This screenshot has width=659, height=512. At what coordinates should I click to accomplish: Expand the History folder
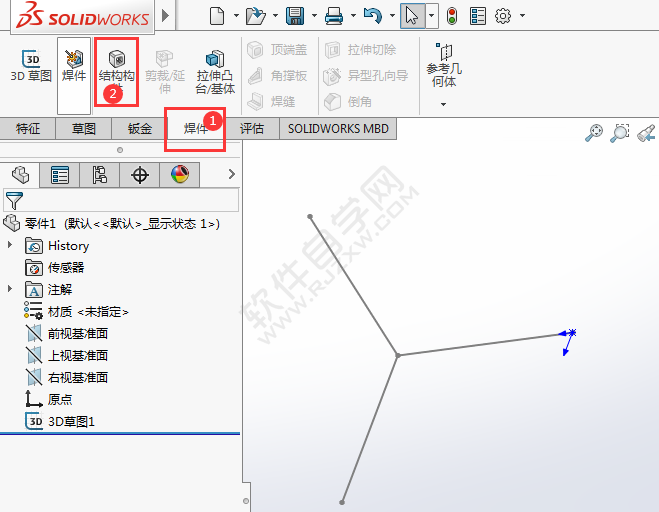click(10, 245)
